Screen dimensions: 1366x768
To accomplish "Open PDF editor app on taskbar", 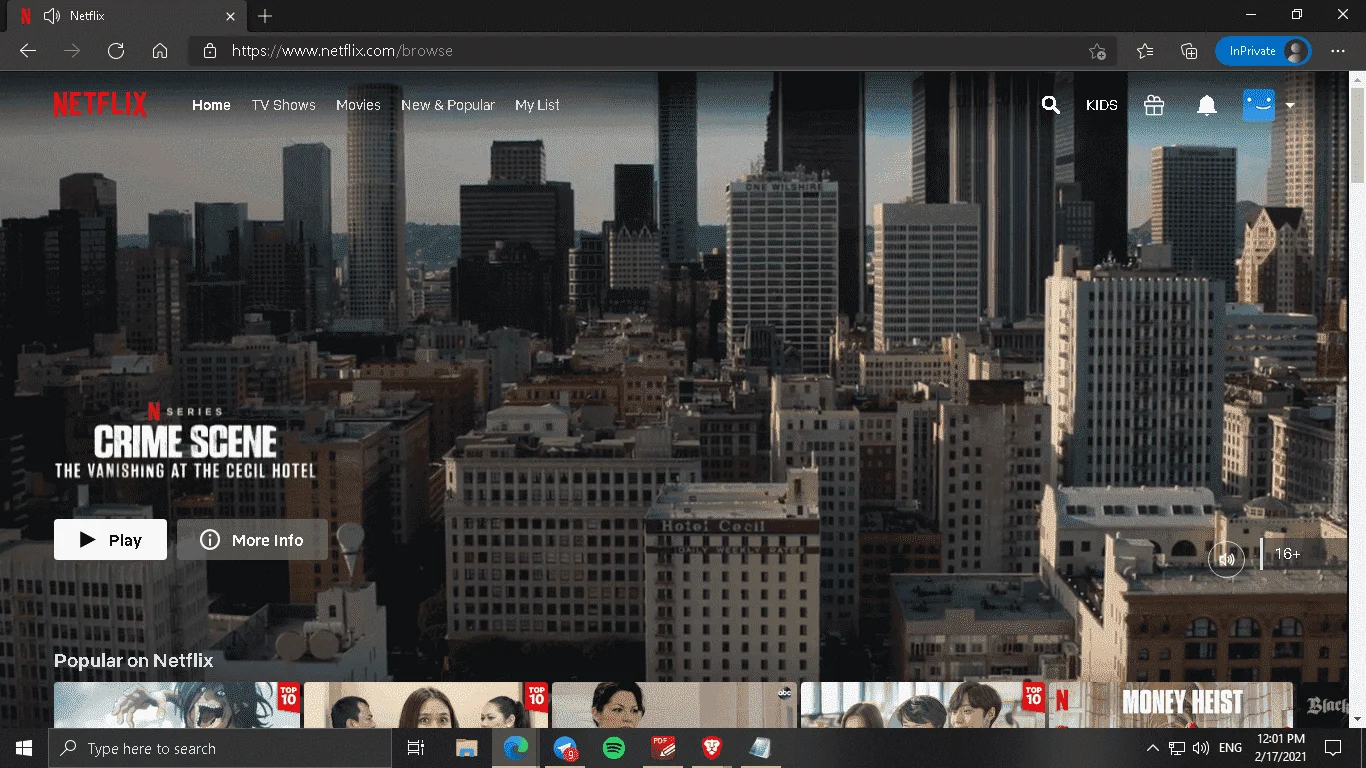I will pyautogui.click(x=663, y=748).
